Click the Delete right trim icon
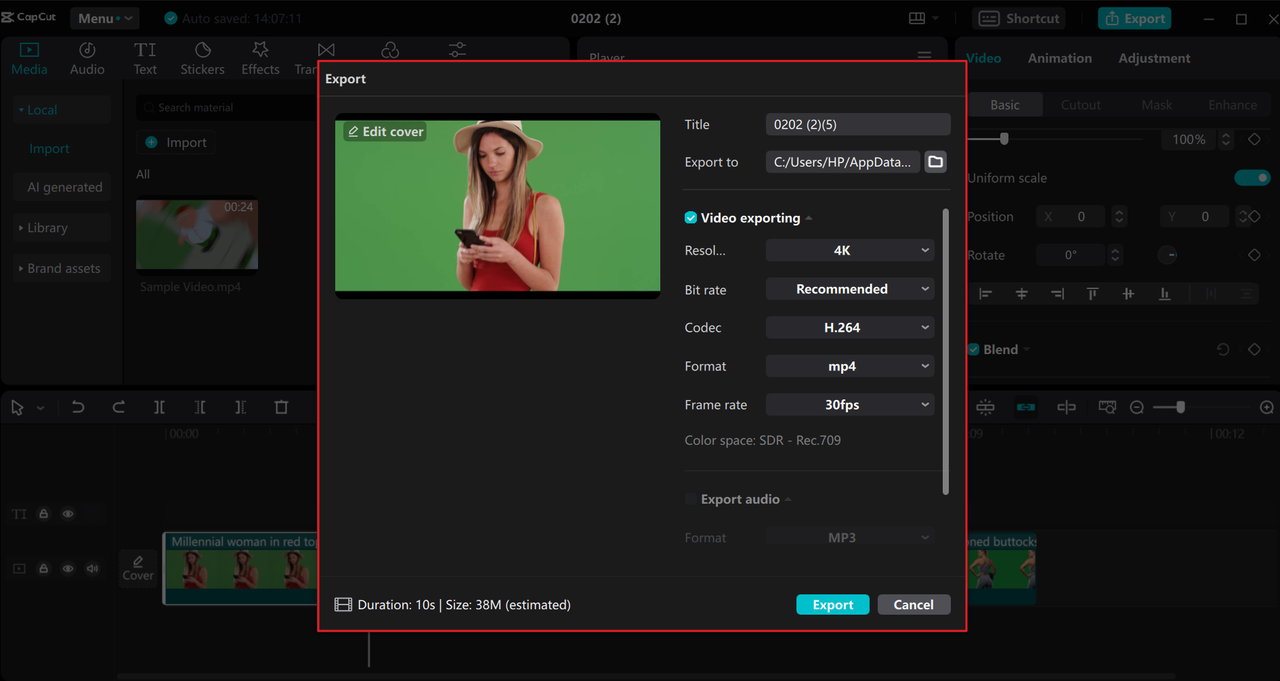The width and height of the screenshot is (1280, 681). coord(240,407)
